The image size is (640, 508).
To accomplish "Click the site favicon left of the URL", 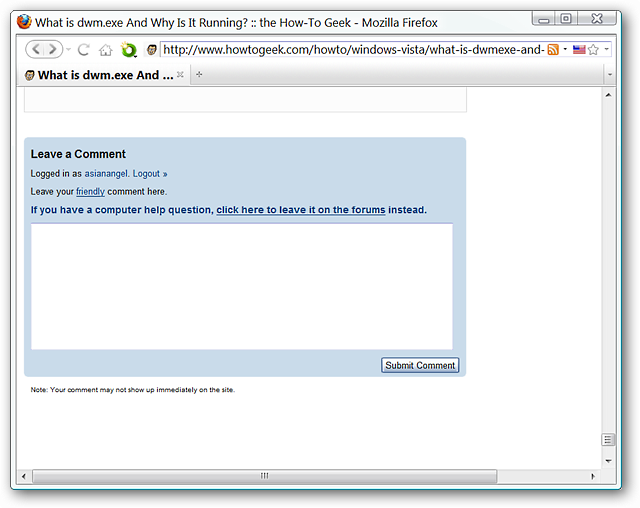I will pos(152,49).
